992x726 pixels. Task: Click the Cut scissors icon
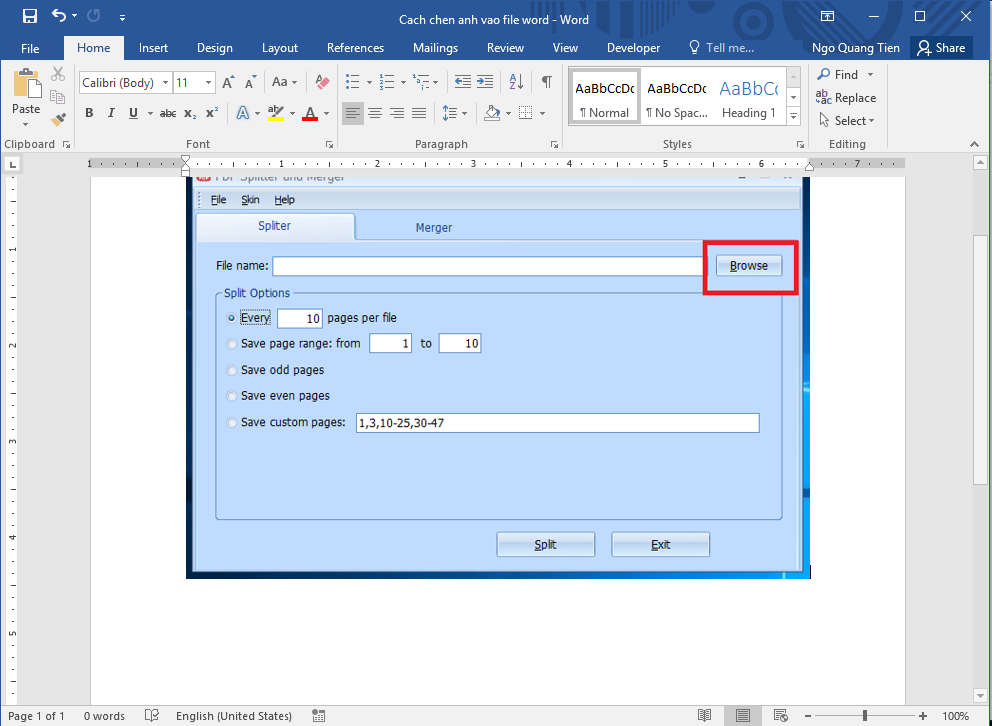tap(58, 74)
